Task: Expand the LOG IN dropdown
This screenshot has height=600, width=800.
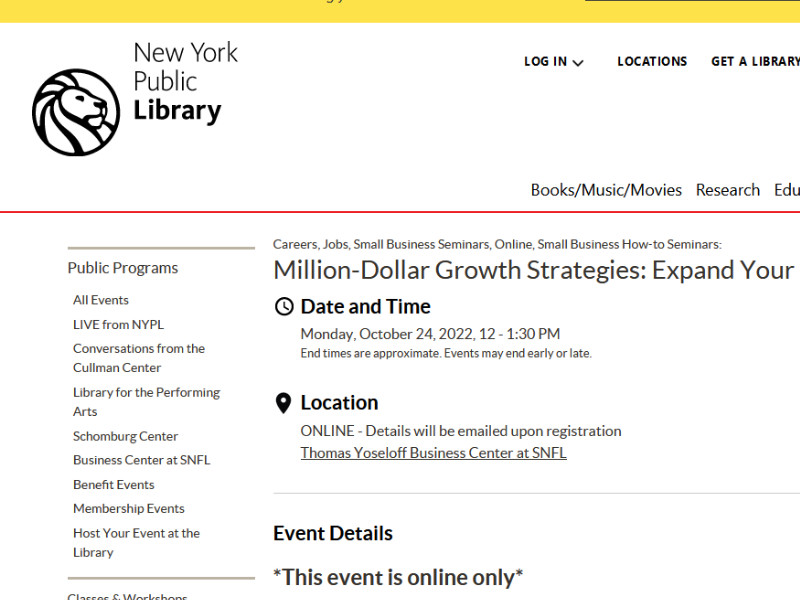Action: pyautogui.click(x=553, y=62)
